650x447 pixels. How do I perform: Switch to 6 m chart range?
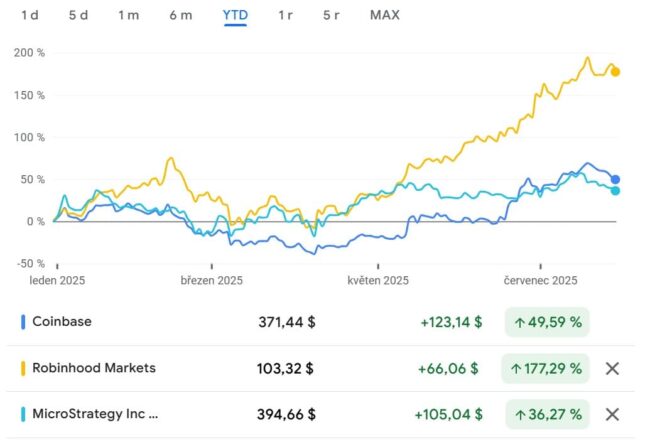pos(181,15)
